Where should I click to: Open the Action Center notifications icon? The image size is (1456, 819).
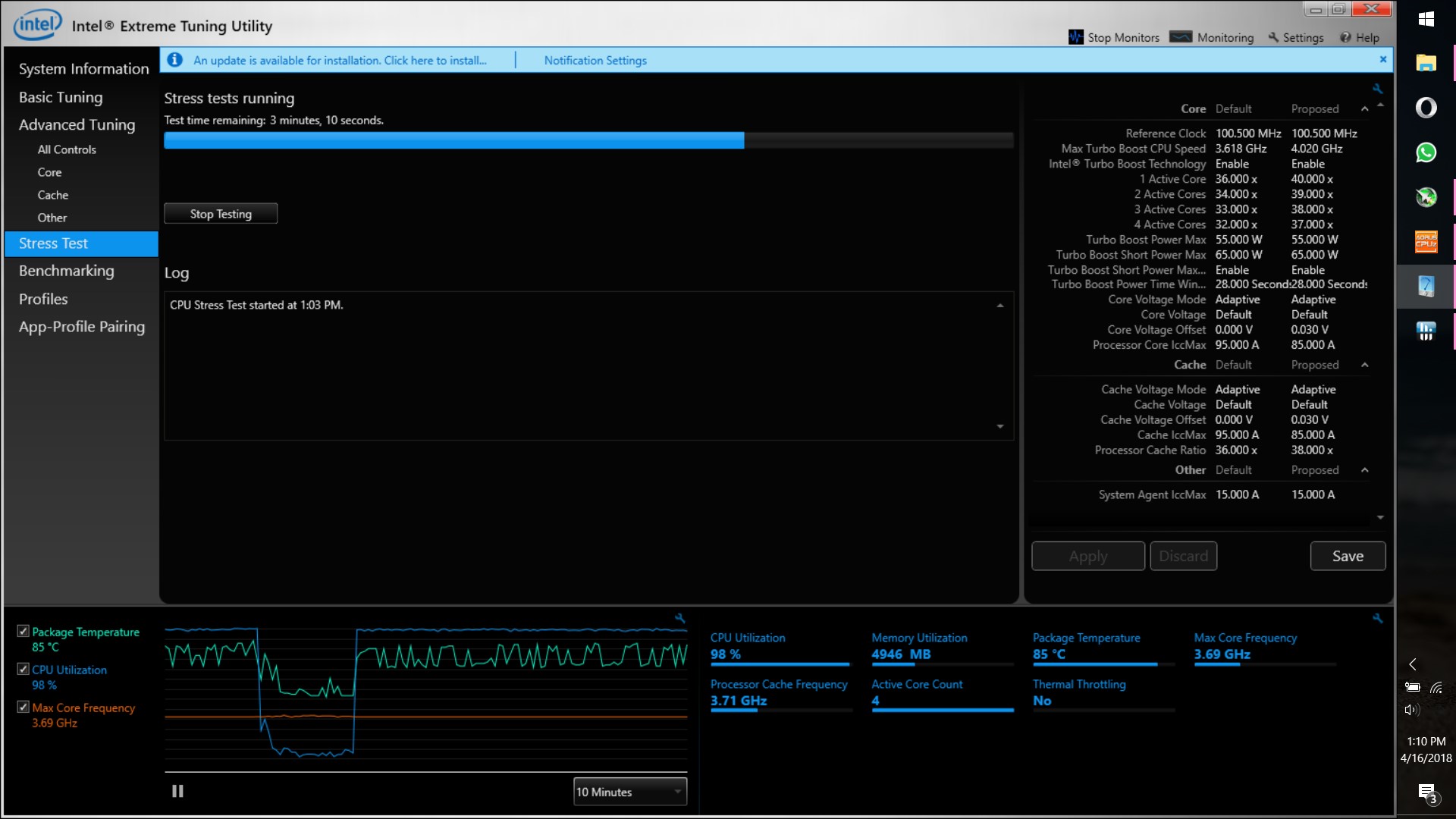(x=1427, y=794)
